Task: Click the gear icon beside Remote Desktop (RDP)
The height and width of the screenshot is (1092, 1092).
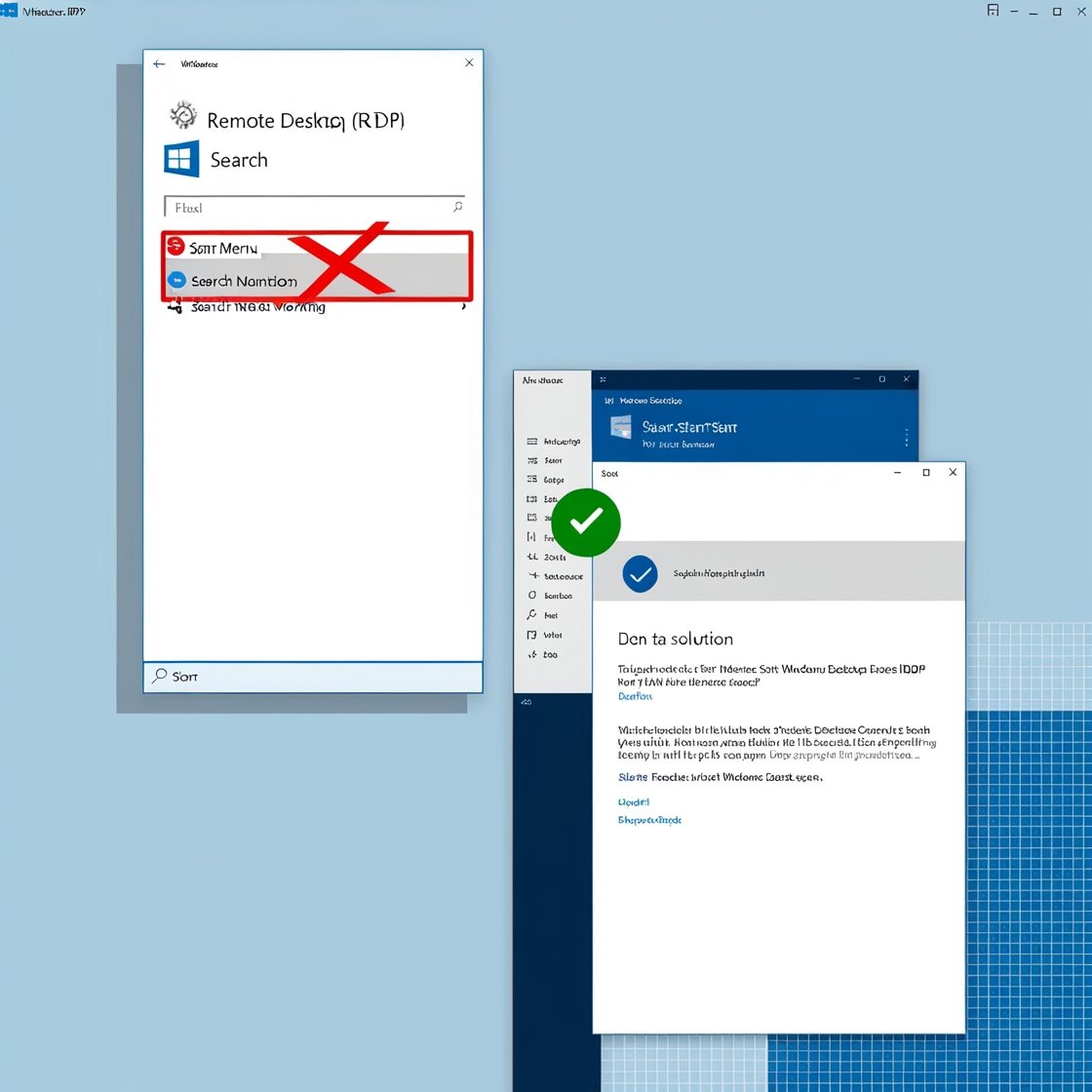Action: 182,115
